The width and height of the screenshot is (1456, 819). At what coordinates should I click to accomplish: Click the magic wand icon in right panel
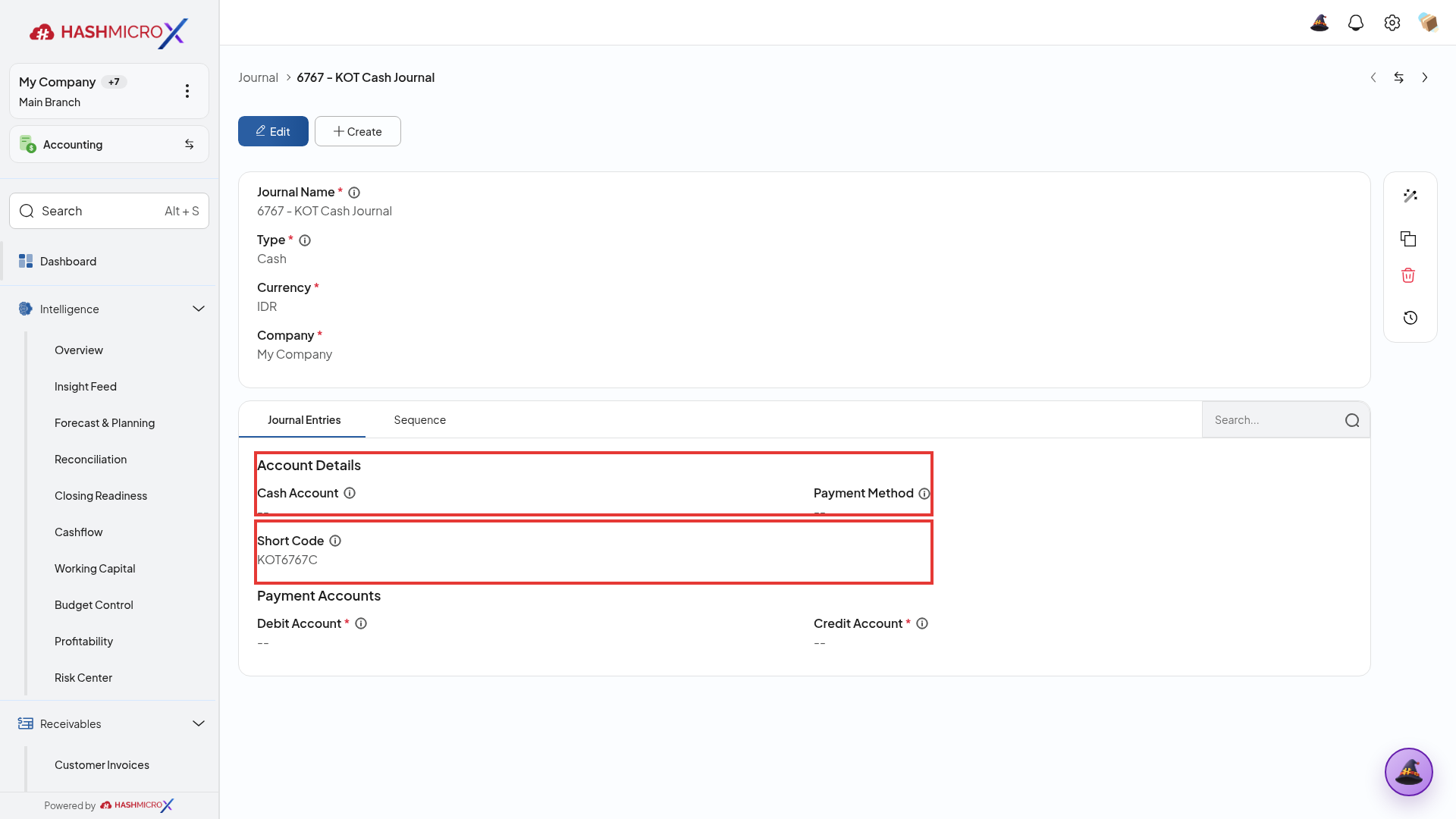click(1410, 196)
